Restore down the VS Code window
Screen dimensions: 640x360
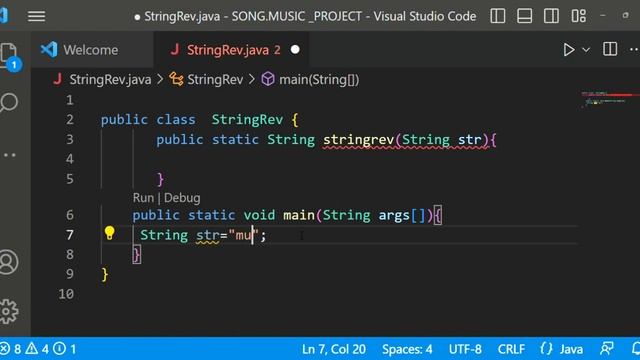click(626, 16)
